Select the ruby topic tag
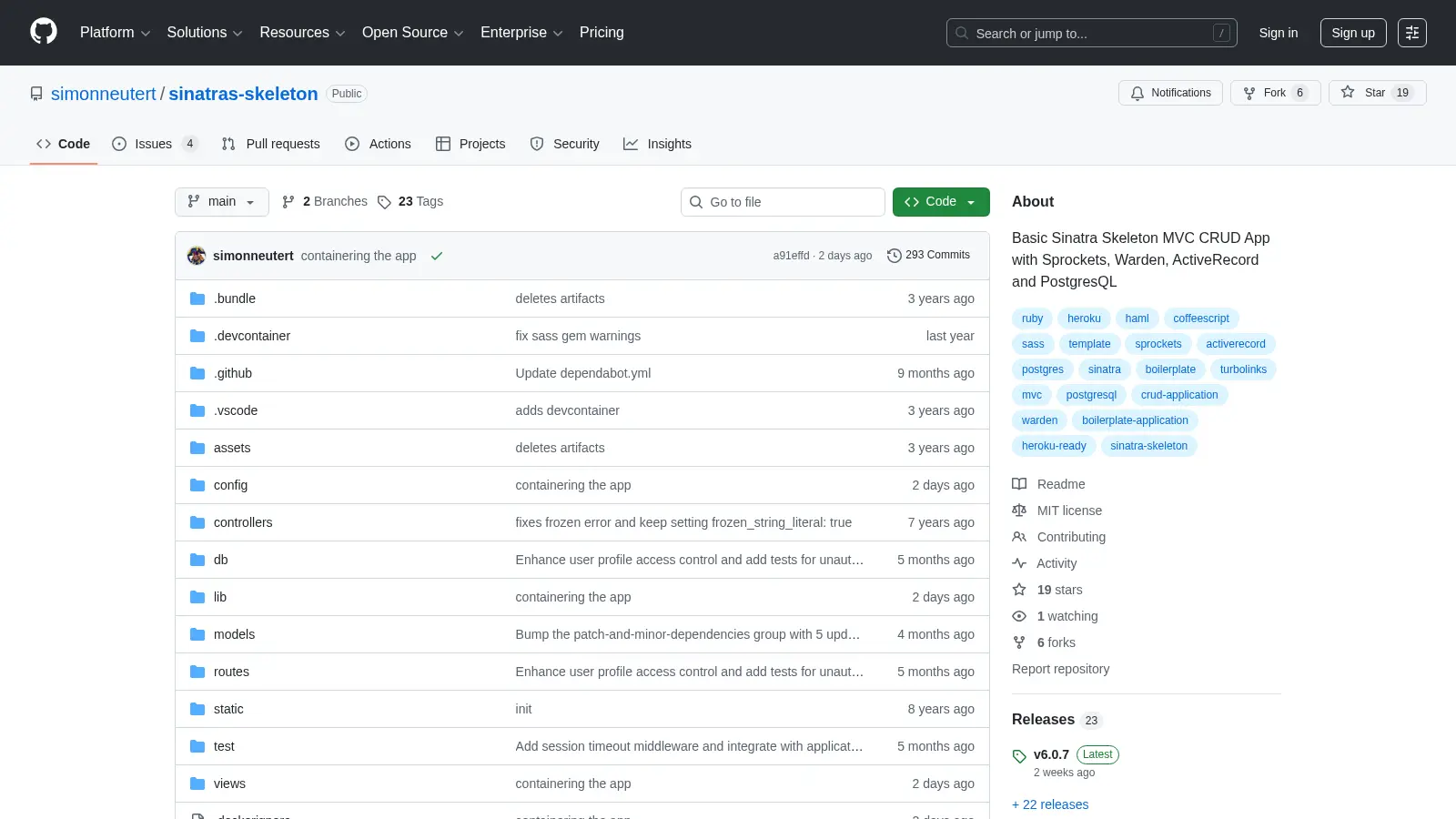The image size is (1456, 819). 1032,318
